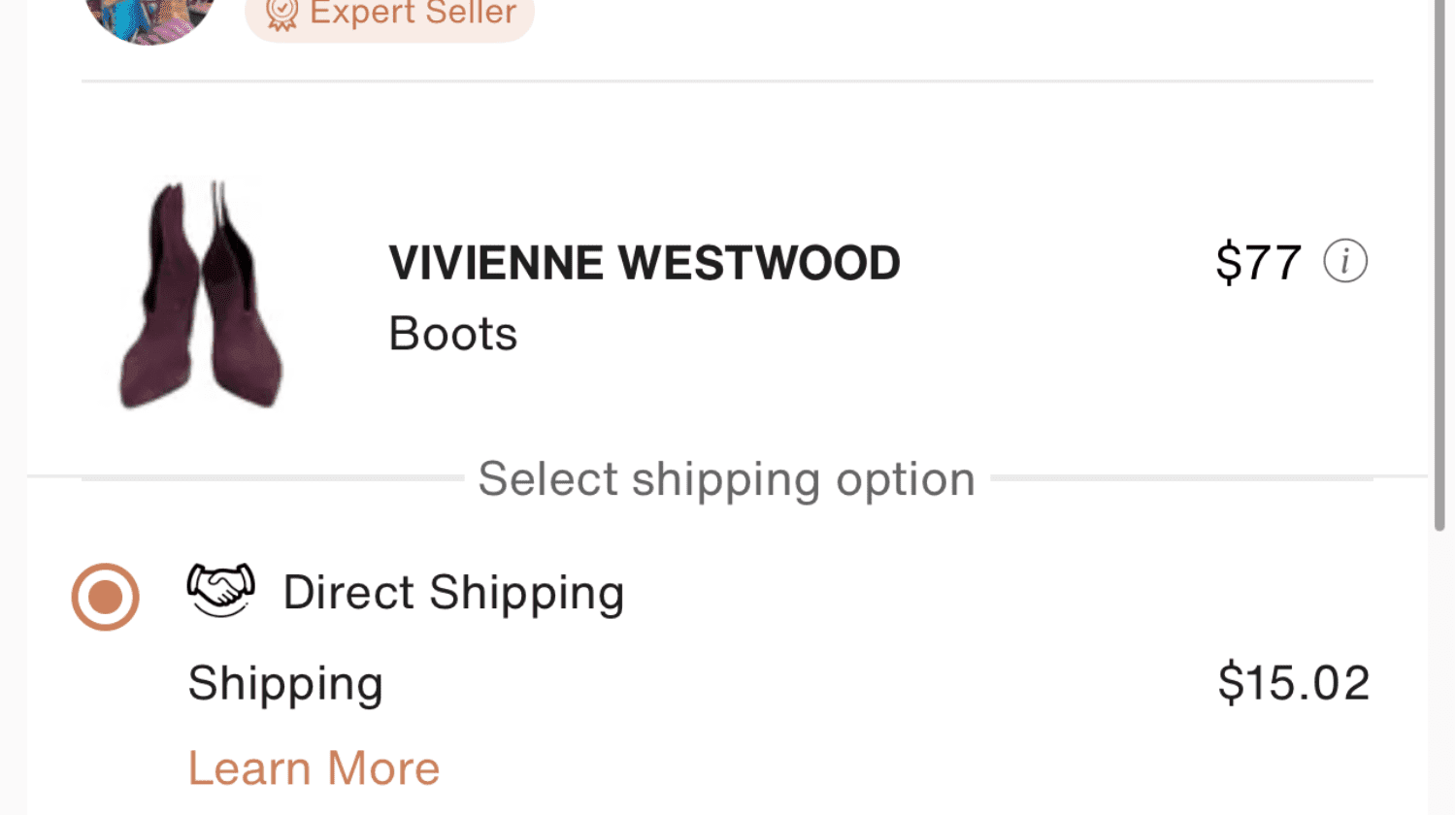Open the seller's profile avatar picture

point(149,17)
